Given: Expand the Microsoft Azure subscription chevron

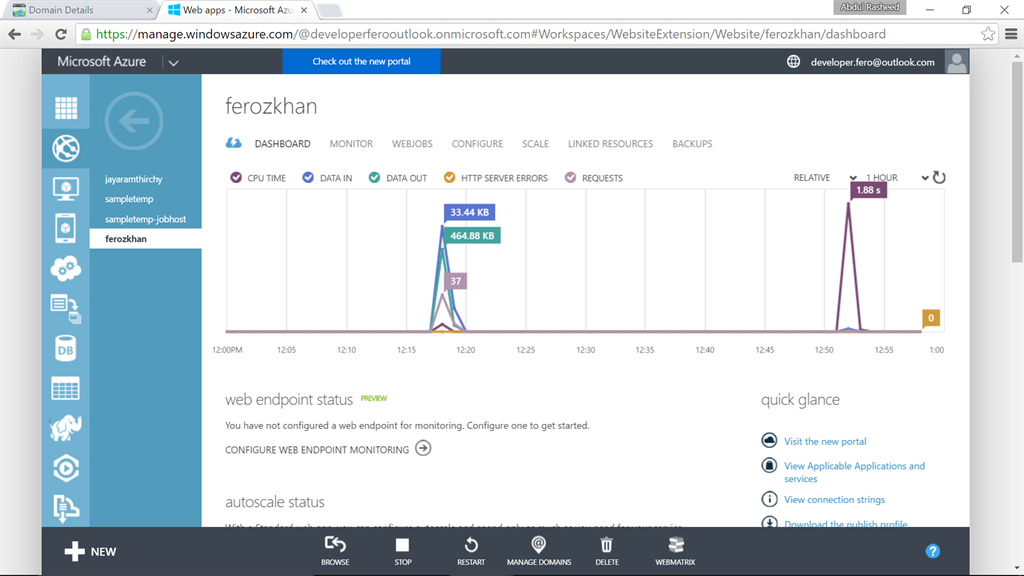Looking at the screenshot, I should [x=173, y=63].
